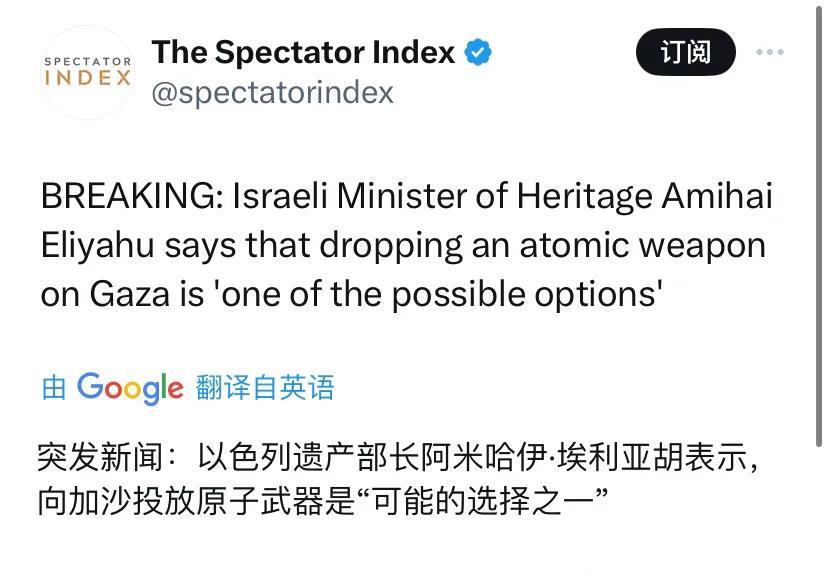Click the 翻译自英语 translation link
The image size is (828, 576).
tap(265, 388)
